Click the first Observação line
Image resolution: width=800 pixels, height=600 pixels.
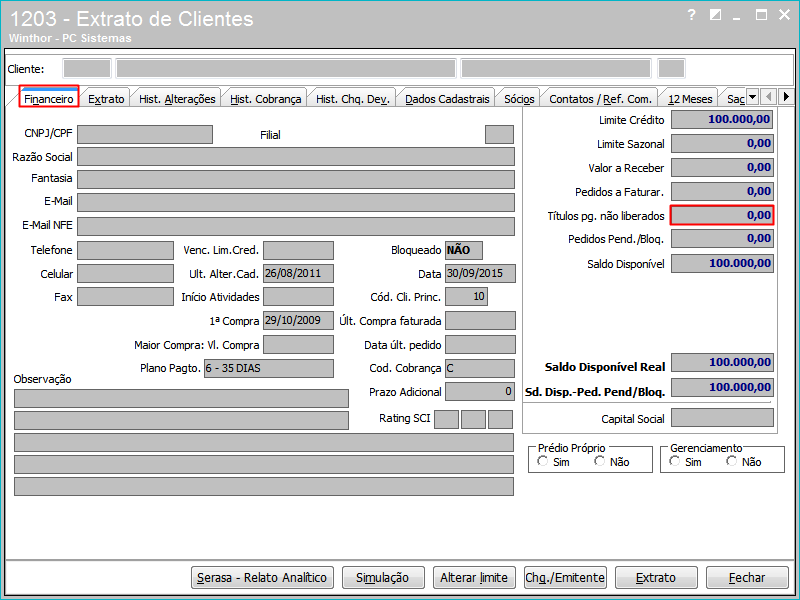pyautogui.click(x=181, y=398)
